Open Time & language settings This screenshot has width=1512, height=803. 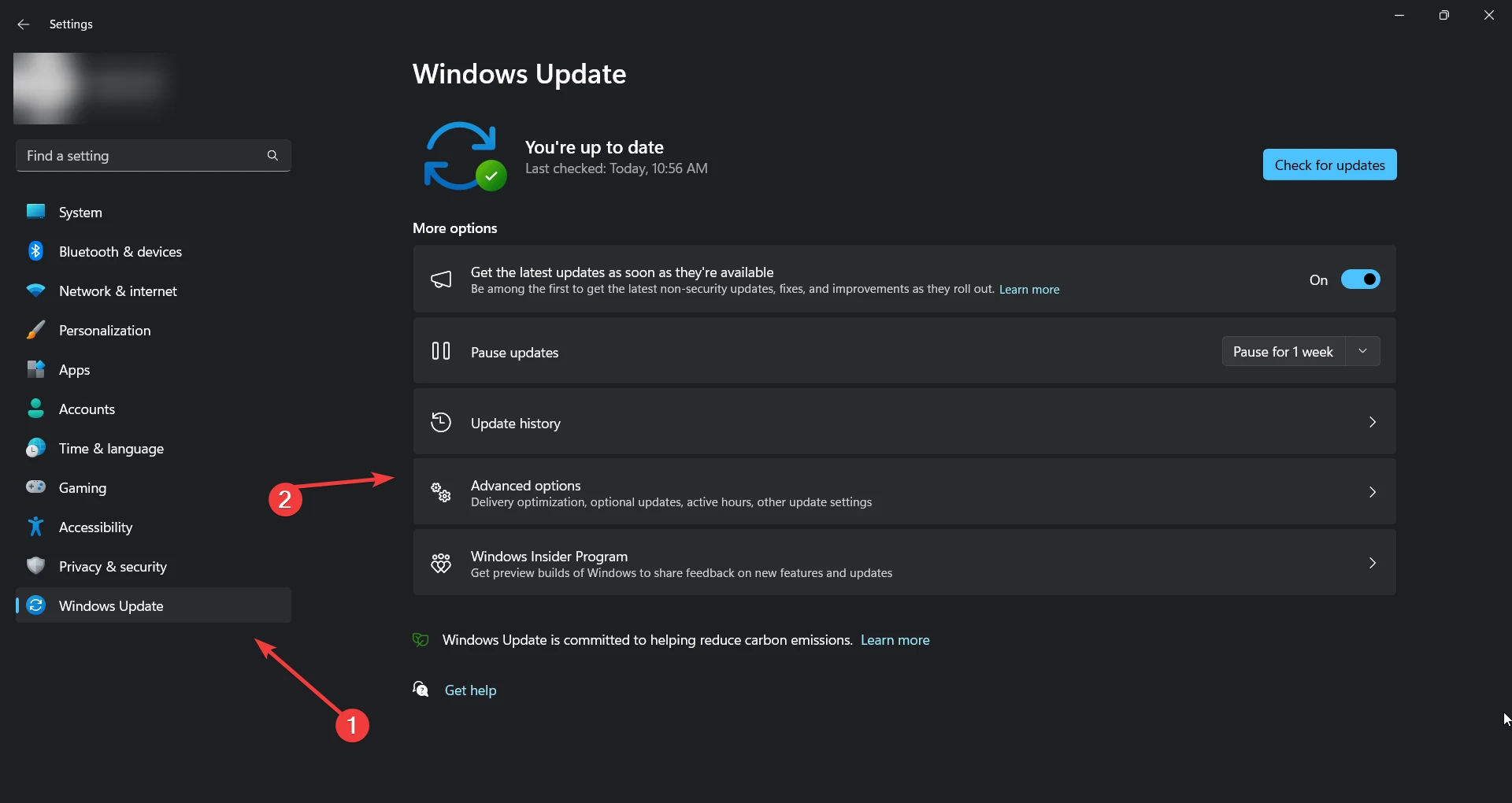coord(154,448)
